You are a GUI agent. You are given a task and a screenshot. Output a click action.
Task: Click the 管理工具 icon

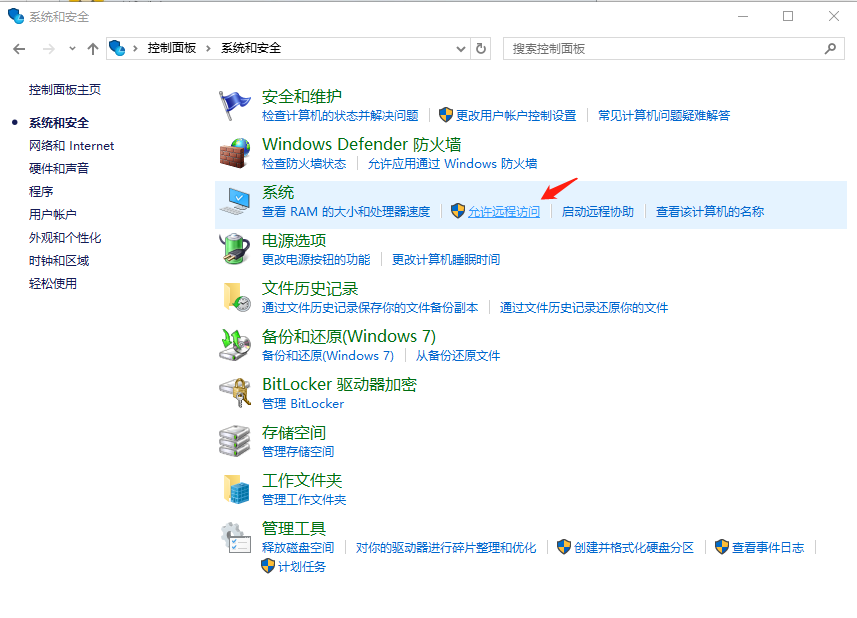(236, 537)
